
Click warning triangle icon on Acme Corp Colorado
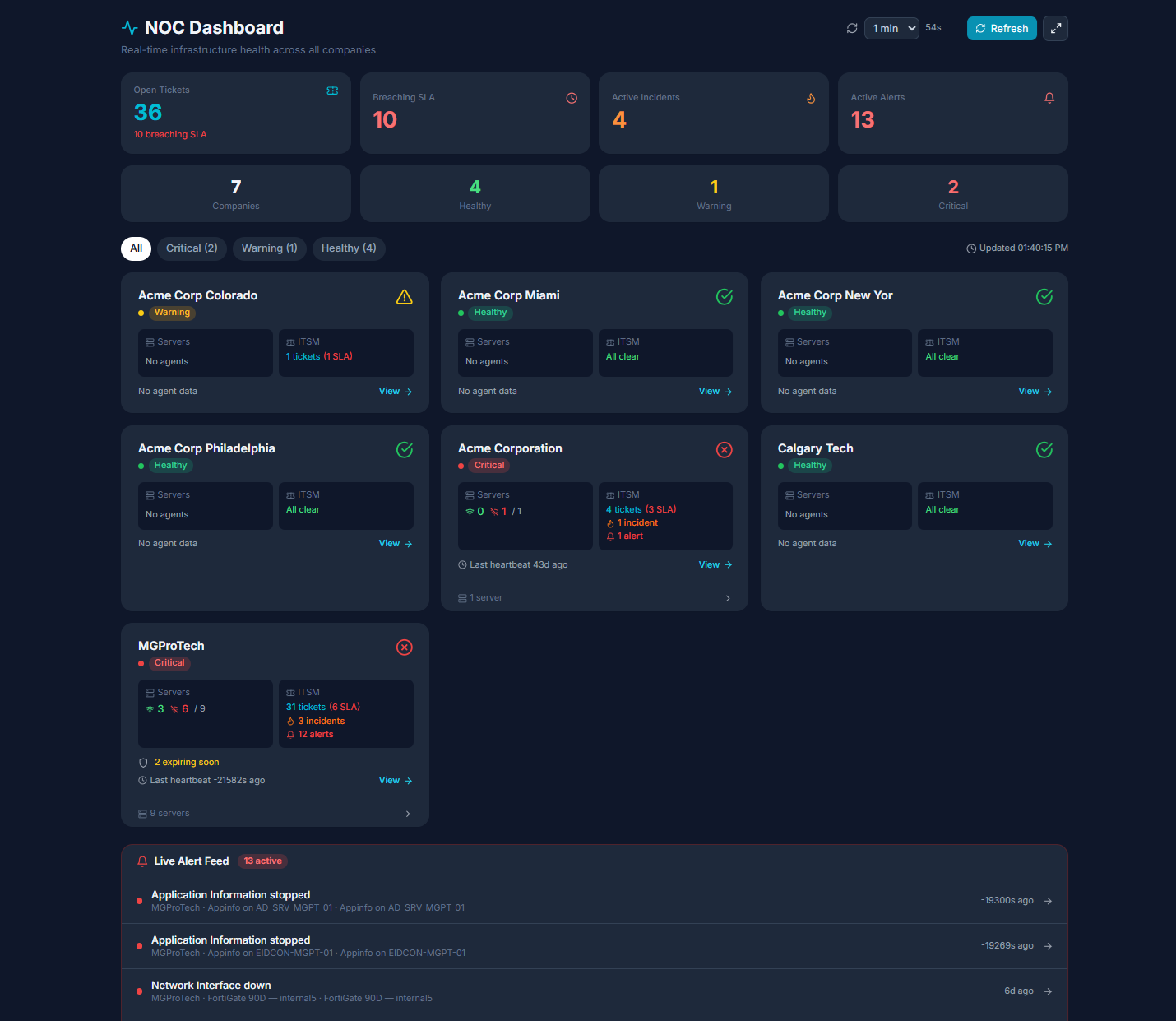click(x=405, y=297)
